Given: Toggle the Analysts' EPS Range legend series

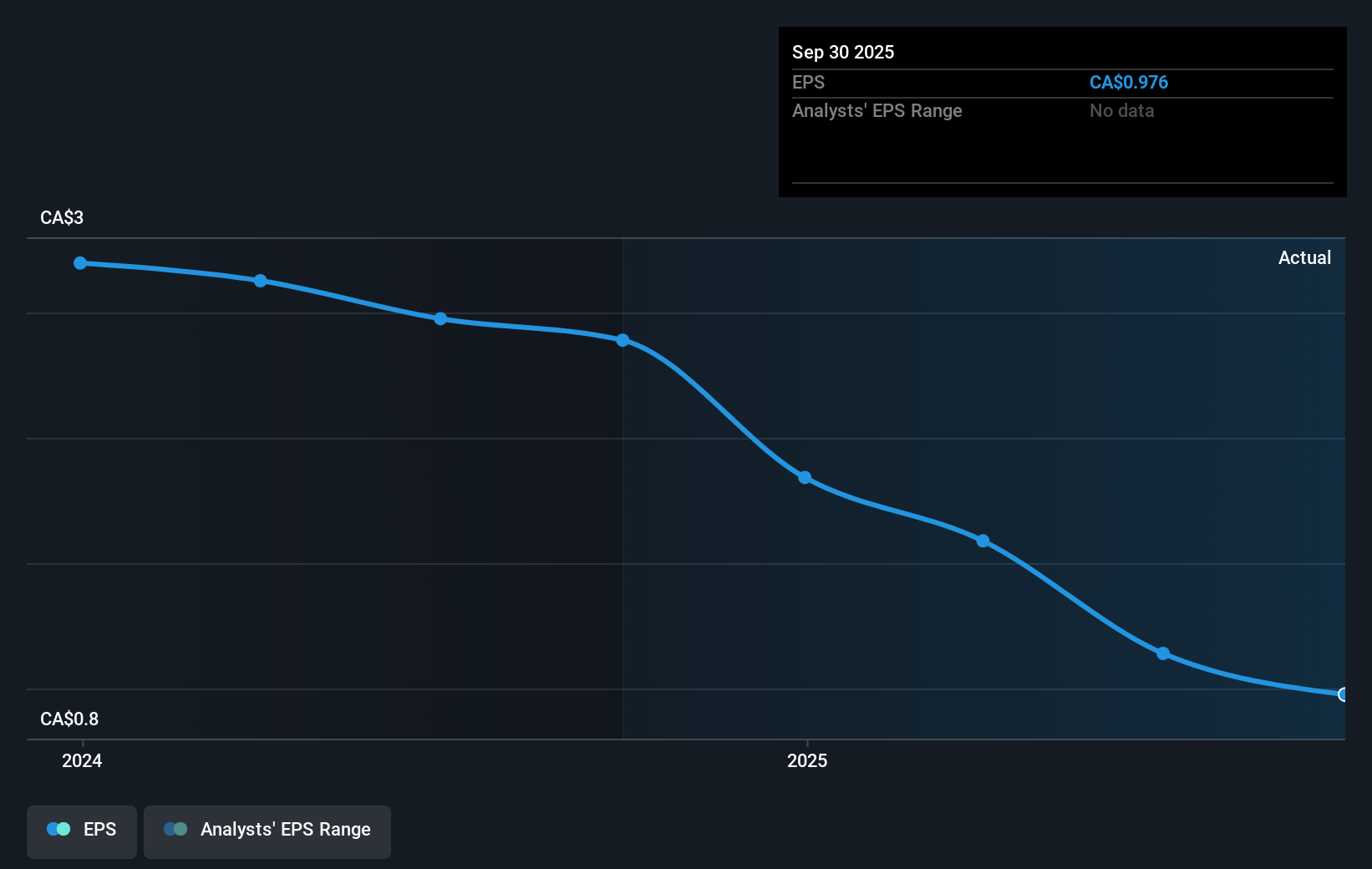Looking at the screenshot, I should coord(267,831).
